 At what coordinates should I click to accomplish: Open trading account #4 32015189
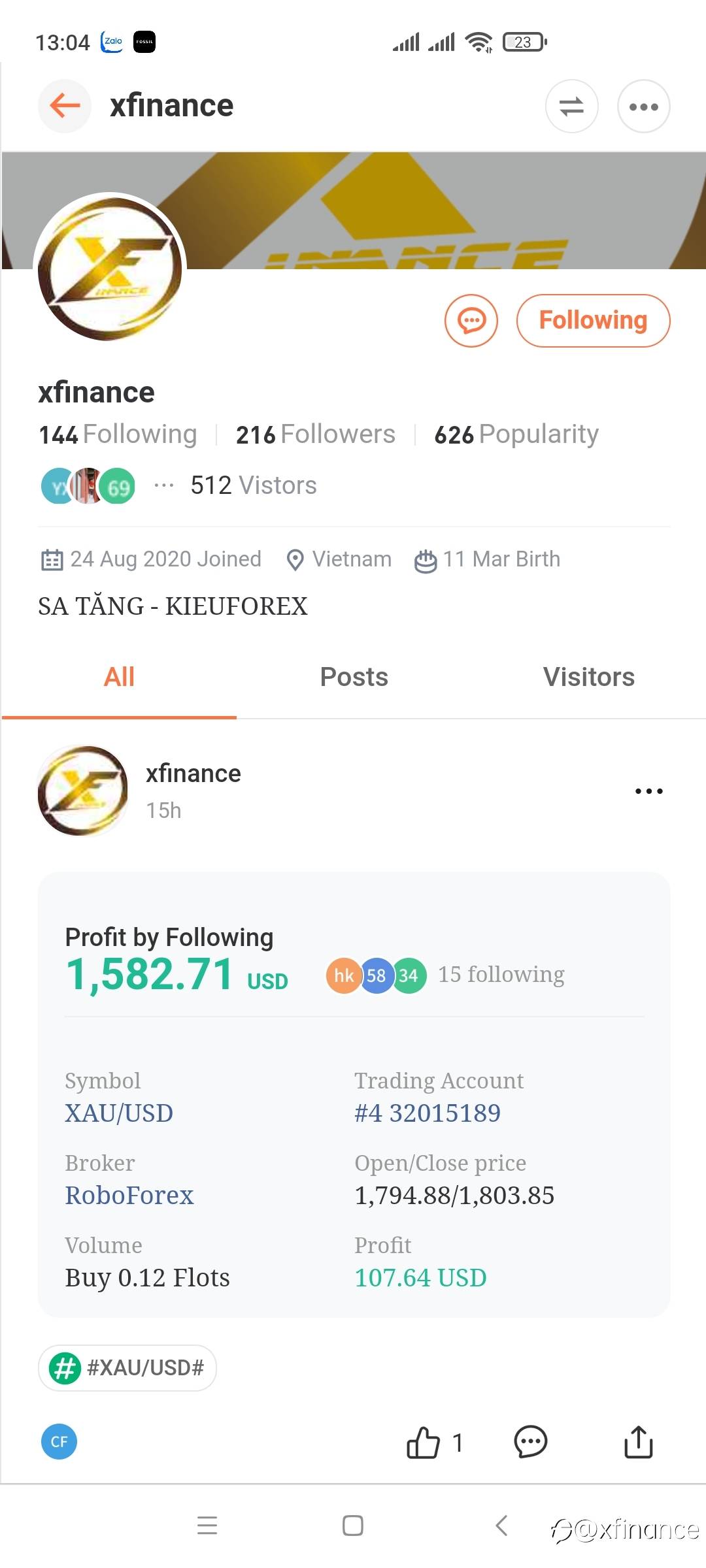[x=428, y=1113]
